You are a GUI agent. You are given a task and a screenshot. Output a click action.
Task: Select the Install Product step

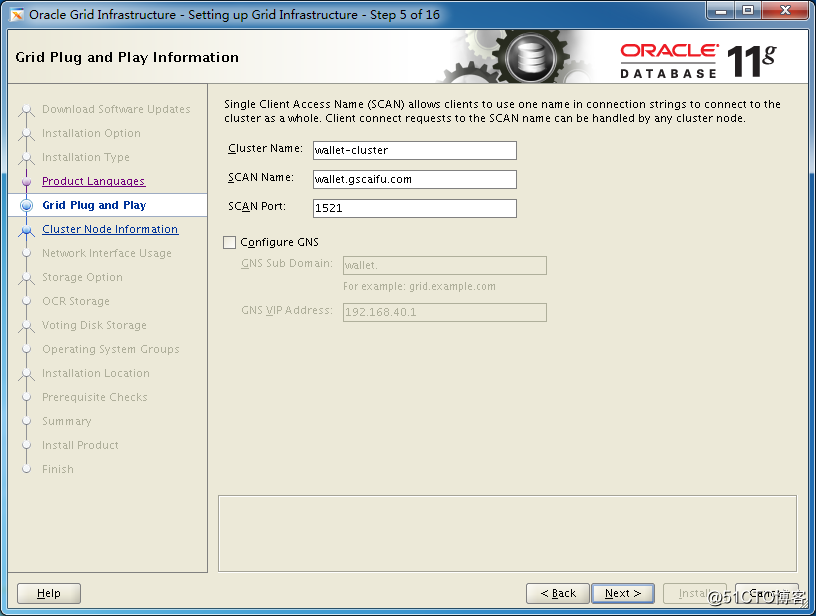tap(80, 445)
